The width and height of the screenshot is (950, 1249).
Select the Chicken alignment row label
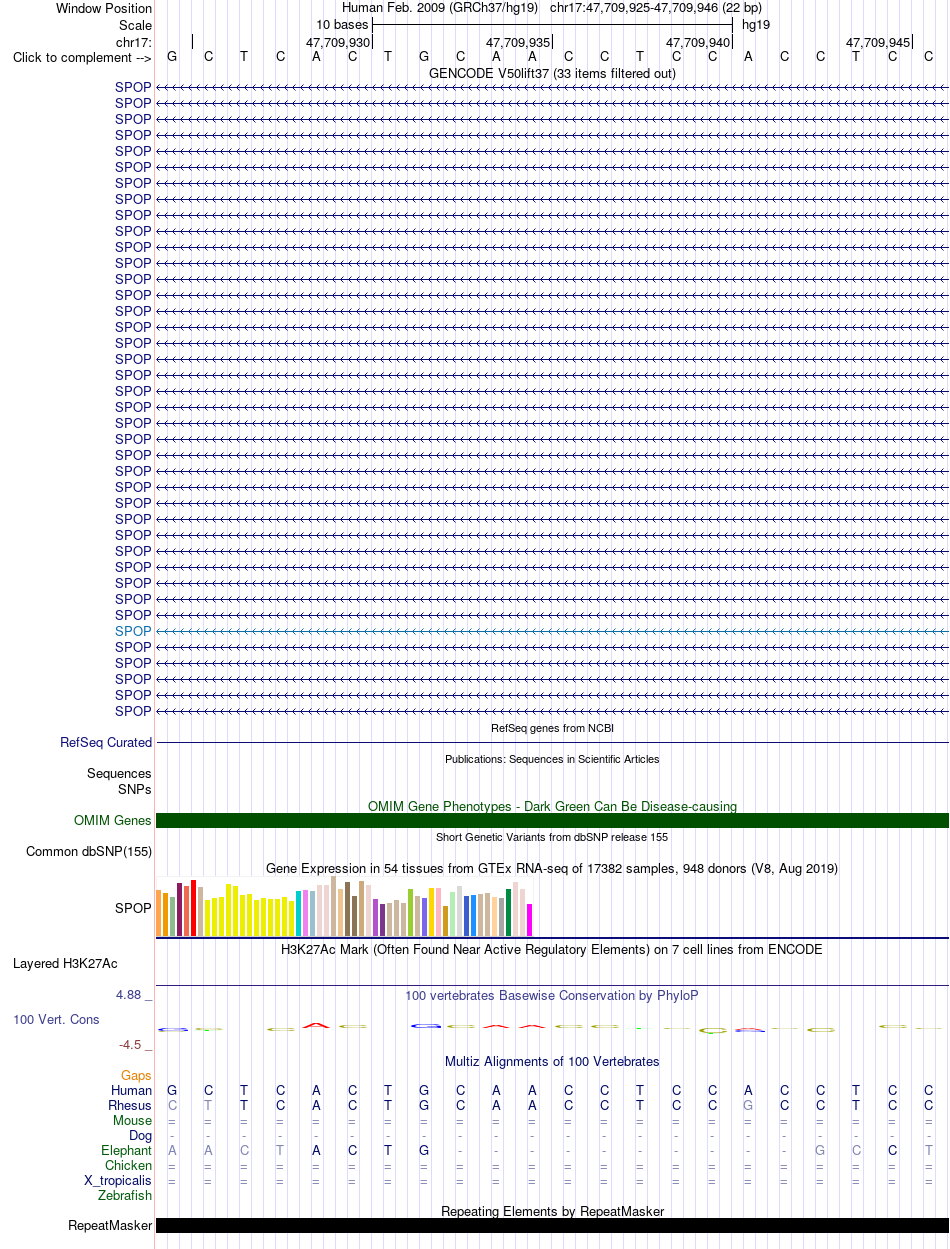coord(128,1165)
